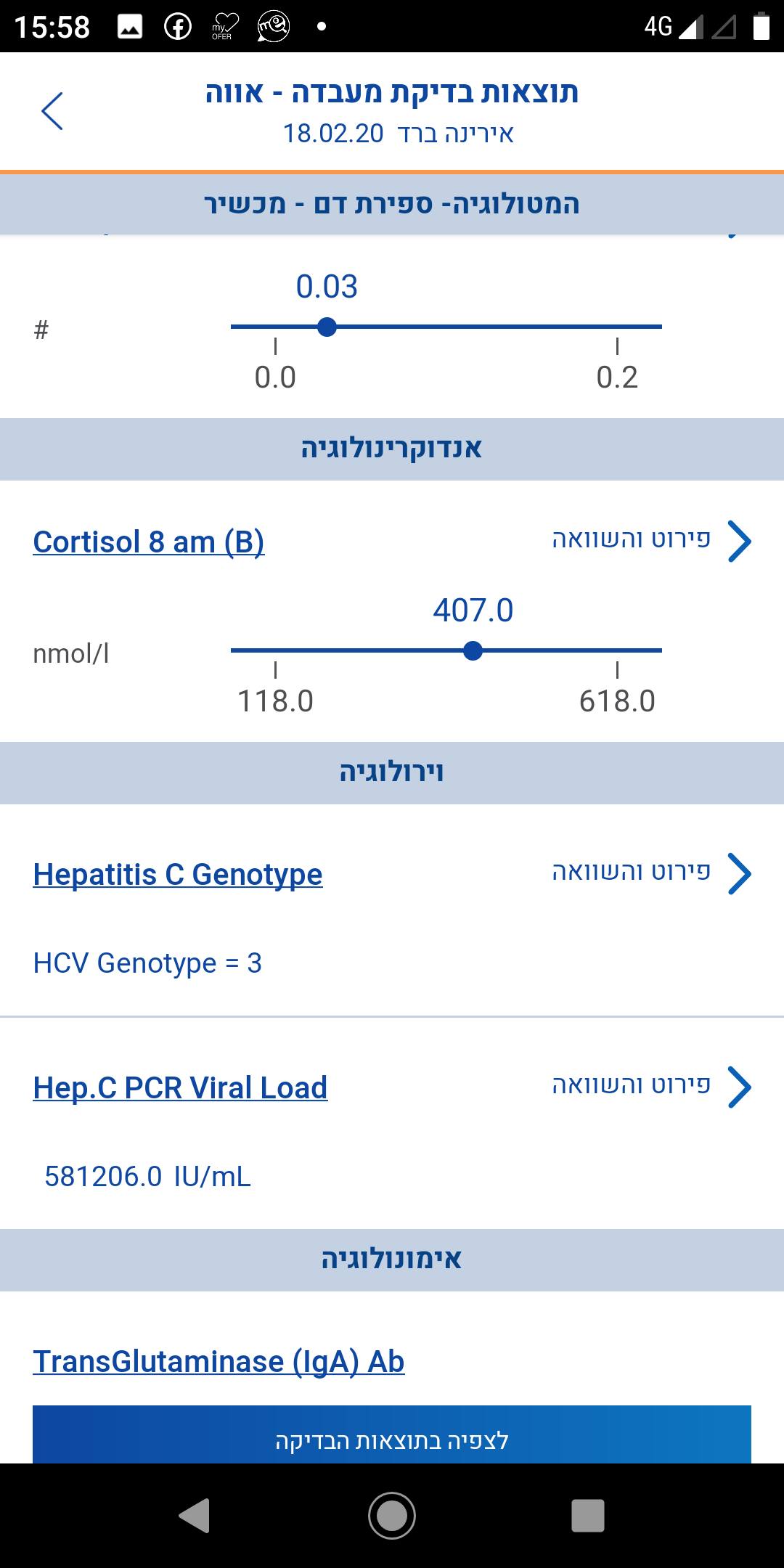Open the Cortisol 8 am (B) link
Screen dimensions: 784x1568
click(x=149, y=542)
